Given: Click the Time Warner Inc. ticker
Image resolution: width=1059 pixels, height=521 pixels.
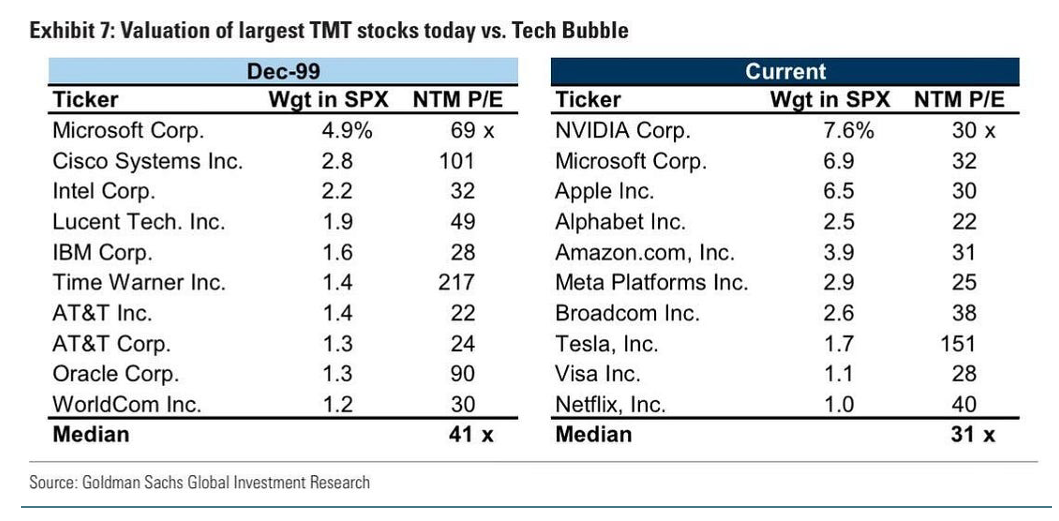Looking at the screenshot, I should pyautogui.click(x=138, y=283).
